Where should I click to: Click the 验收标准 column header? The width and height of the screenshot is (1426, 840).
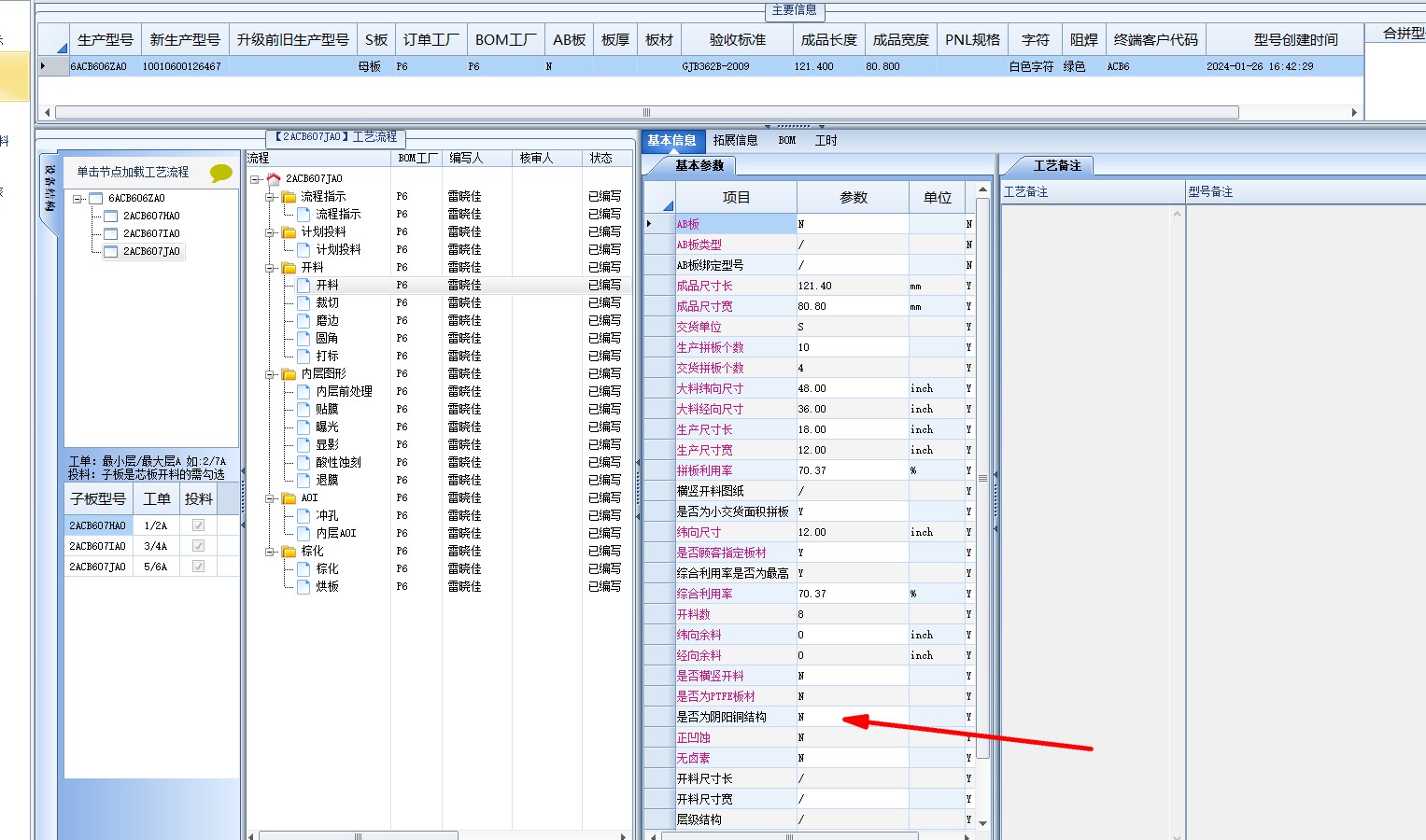pos(738,39)
